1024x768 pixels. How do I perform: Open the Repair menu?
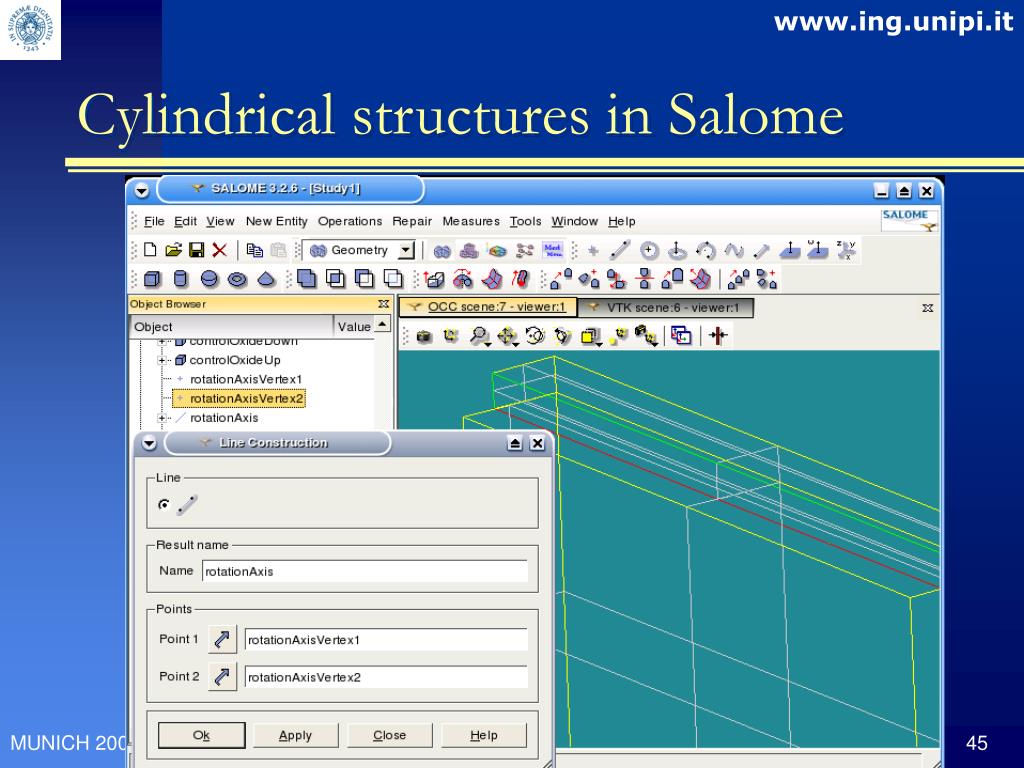pos(412,221)
